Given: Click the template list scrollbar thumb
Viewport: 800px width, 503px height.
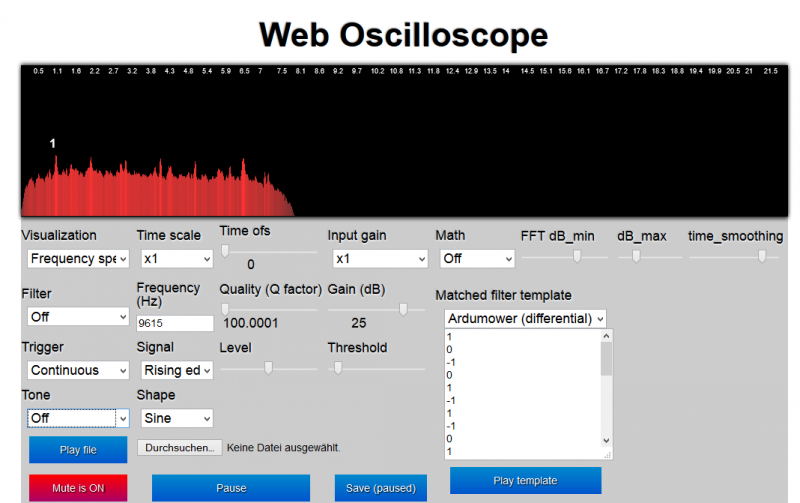Looking at the screenshot, I should [x=606, y=359].
